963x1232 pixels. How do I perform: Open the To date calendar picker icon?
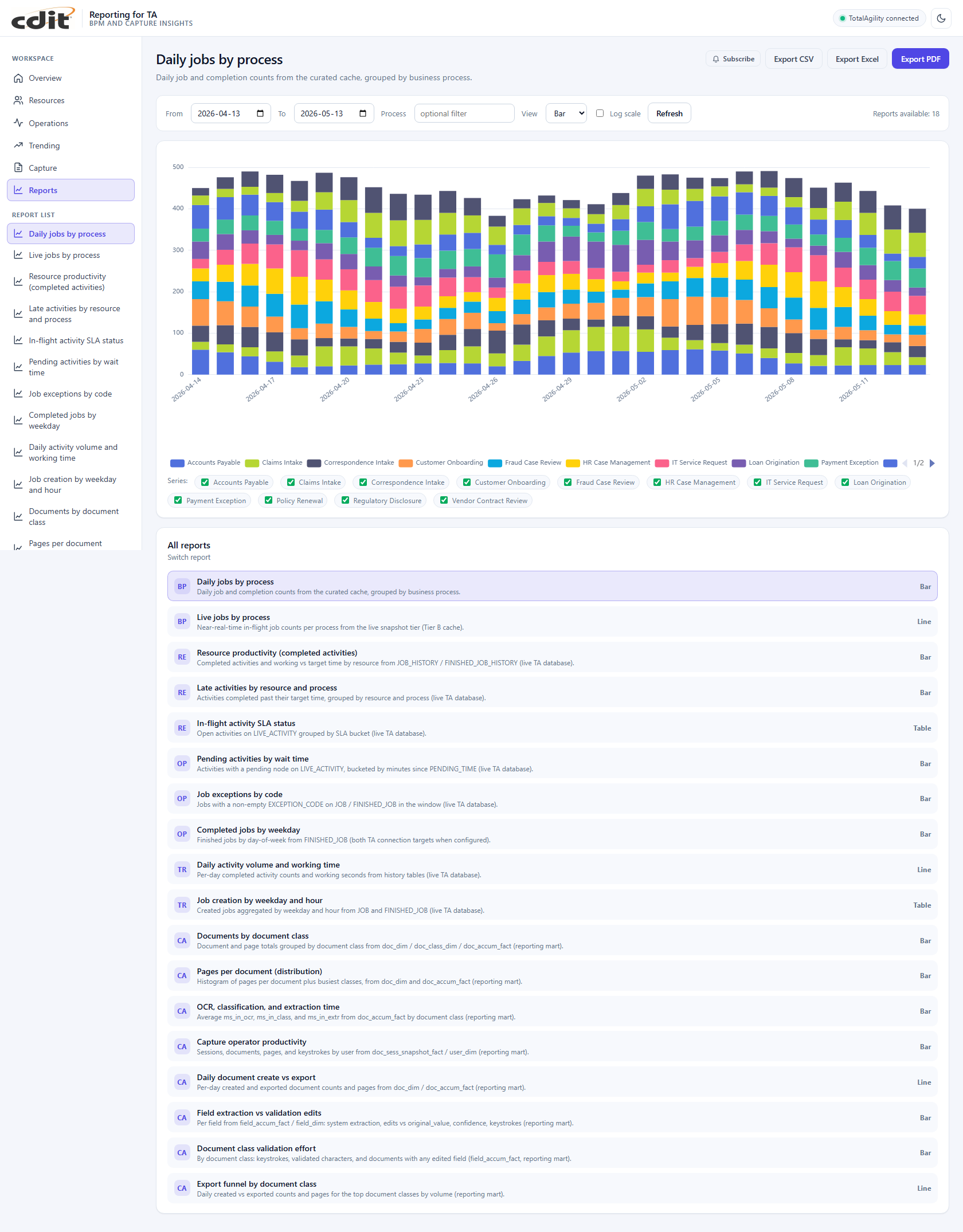(363, 113)
